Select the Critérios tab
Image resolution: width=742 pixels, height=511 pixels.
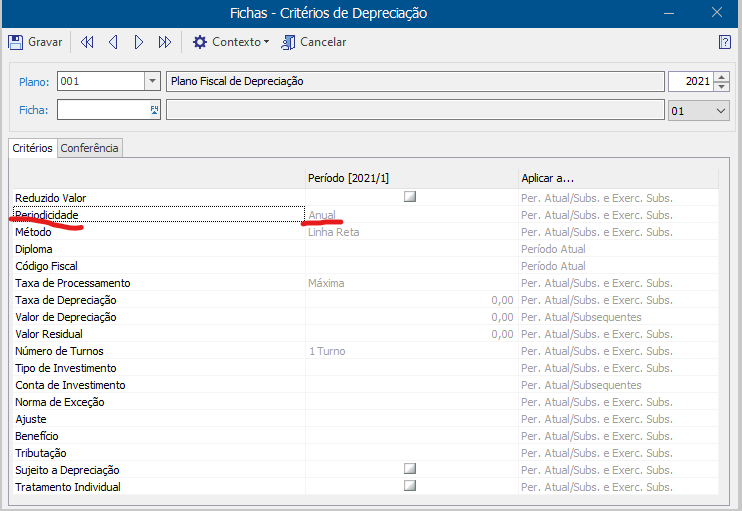33,148
